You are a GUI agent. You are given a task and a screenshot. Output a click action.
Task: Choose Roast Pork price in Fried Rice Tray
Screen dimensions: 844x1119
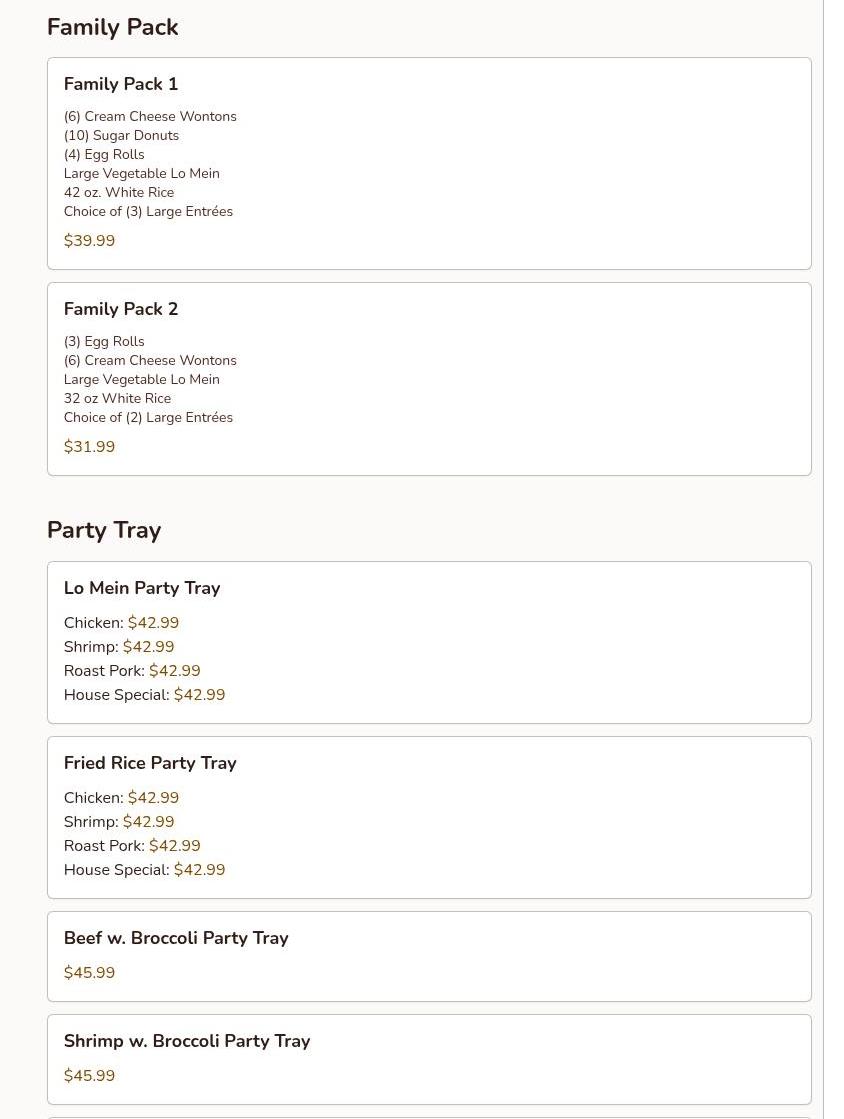[x=174, y=846]
